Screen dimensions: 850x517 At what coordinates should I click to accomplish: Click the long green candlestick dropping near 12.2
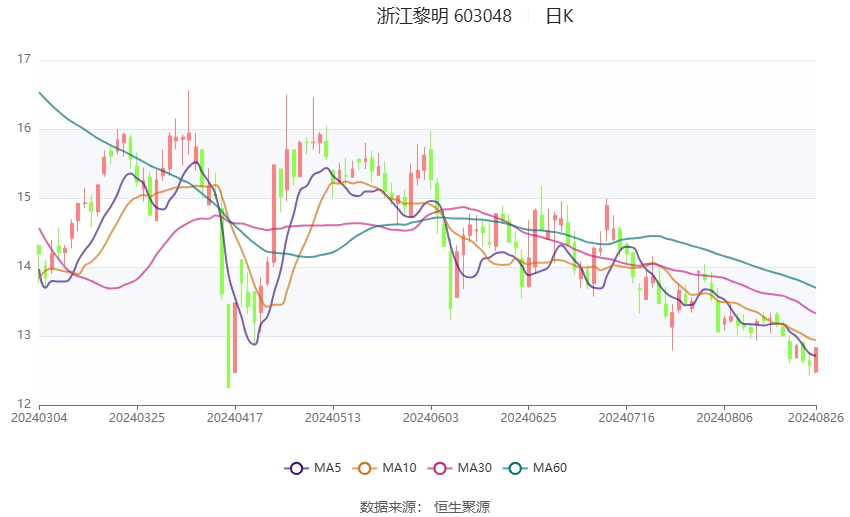click(x=228, y=346)
